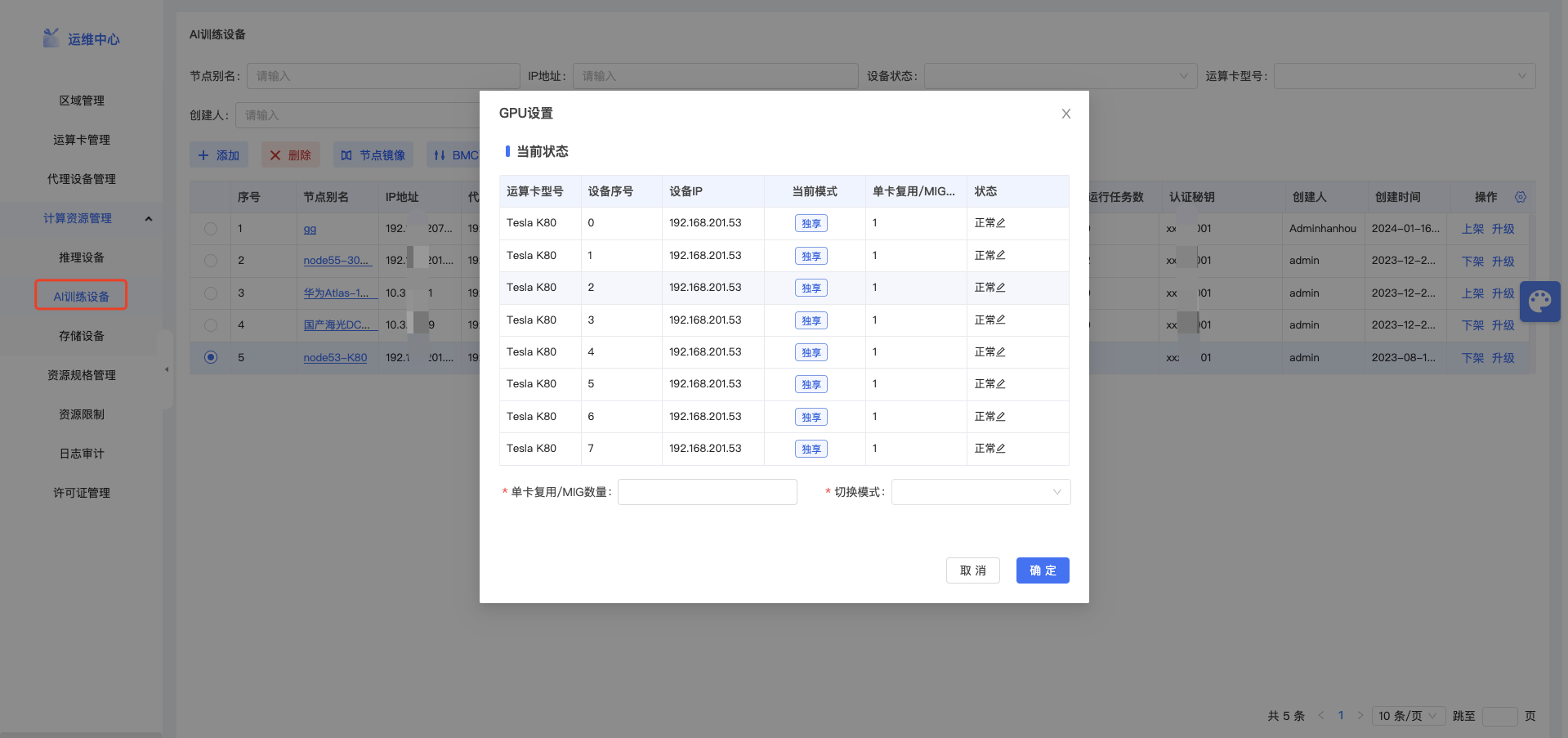Click the sidebar collapse arrow handle
The image size is (1568, 738).
(x=168, y=369)
